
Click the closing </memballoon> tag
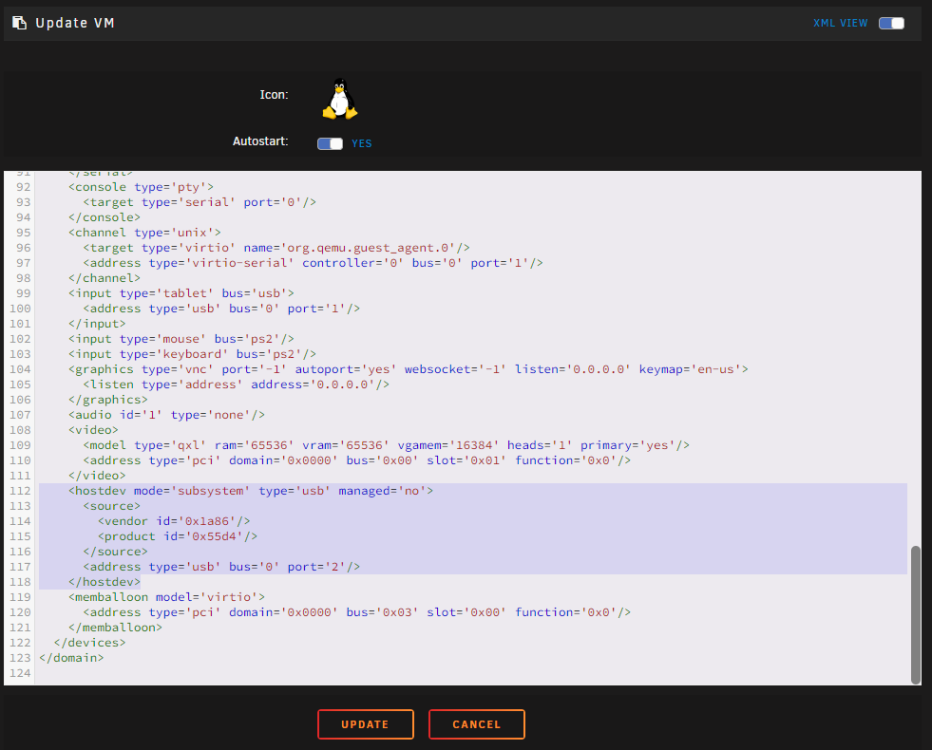click(115, 627)
